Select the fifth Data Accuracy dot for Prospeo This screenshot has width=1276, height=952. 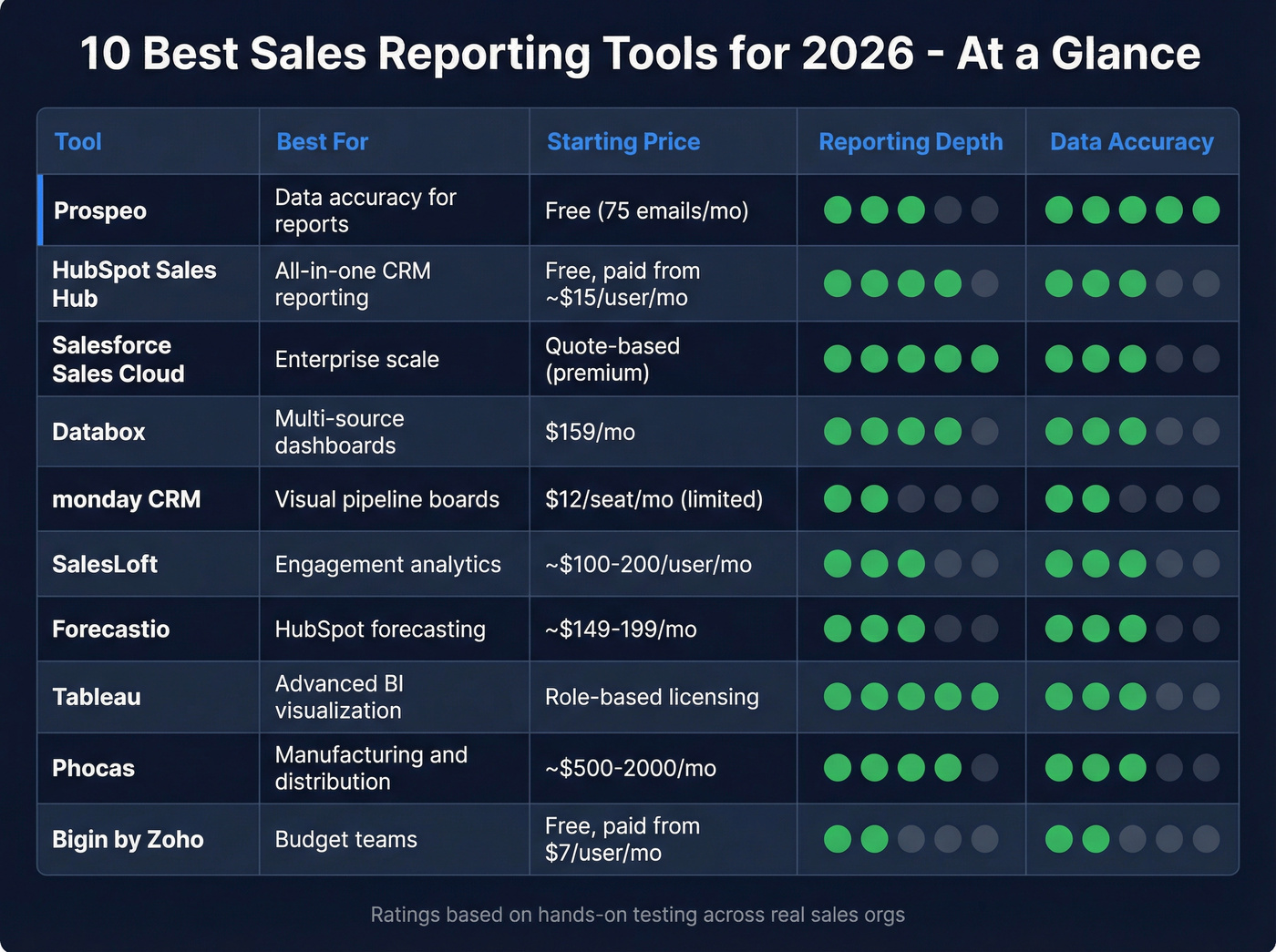(x=1205, y=210)
